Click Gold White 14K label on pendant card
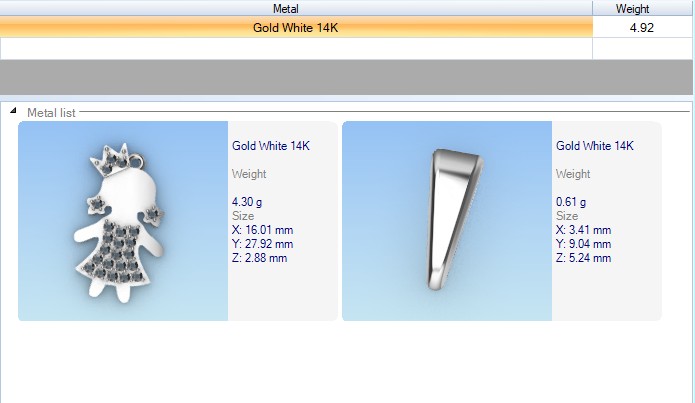Screen dimensions: 695x403 click(x=271, y=145)
